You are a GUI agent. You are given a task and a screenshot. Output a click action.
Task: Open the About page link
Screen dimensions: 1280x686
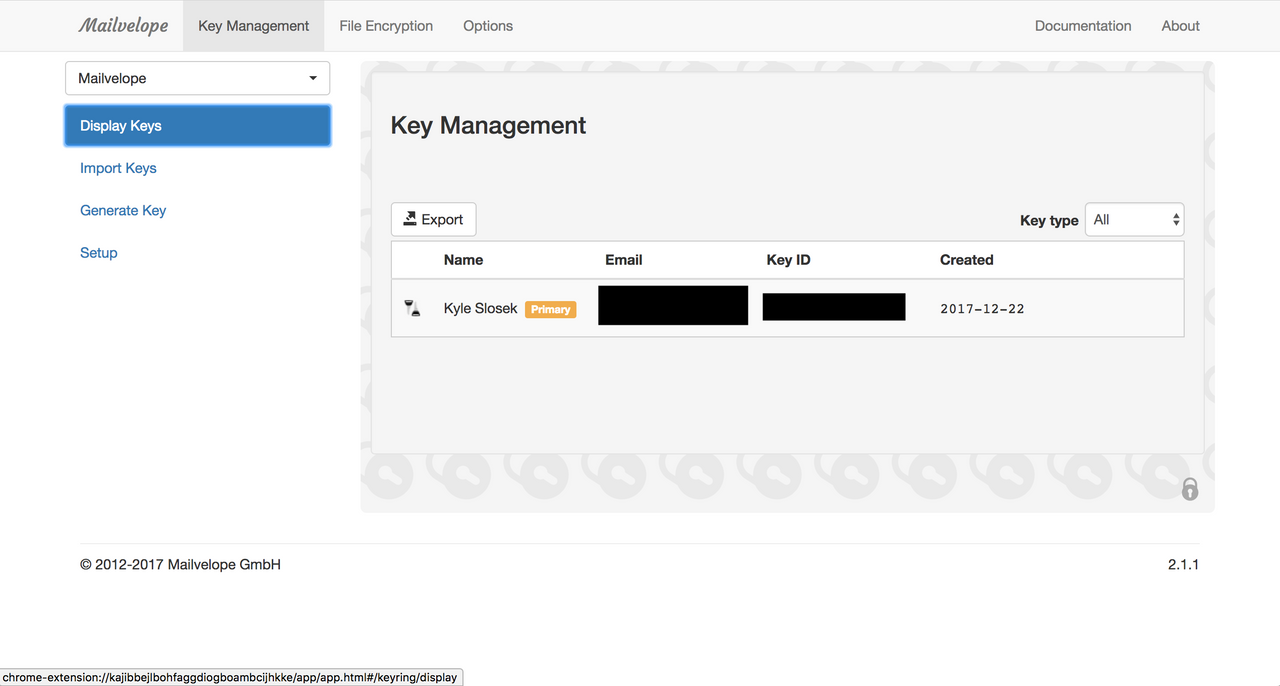click(x=1180, y=26)
